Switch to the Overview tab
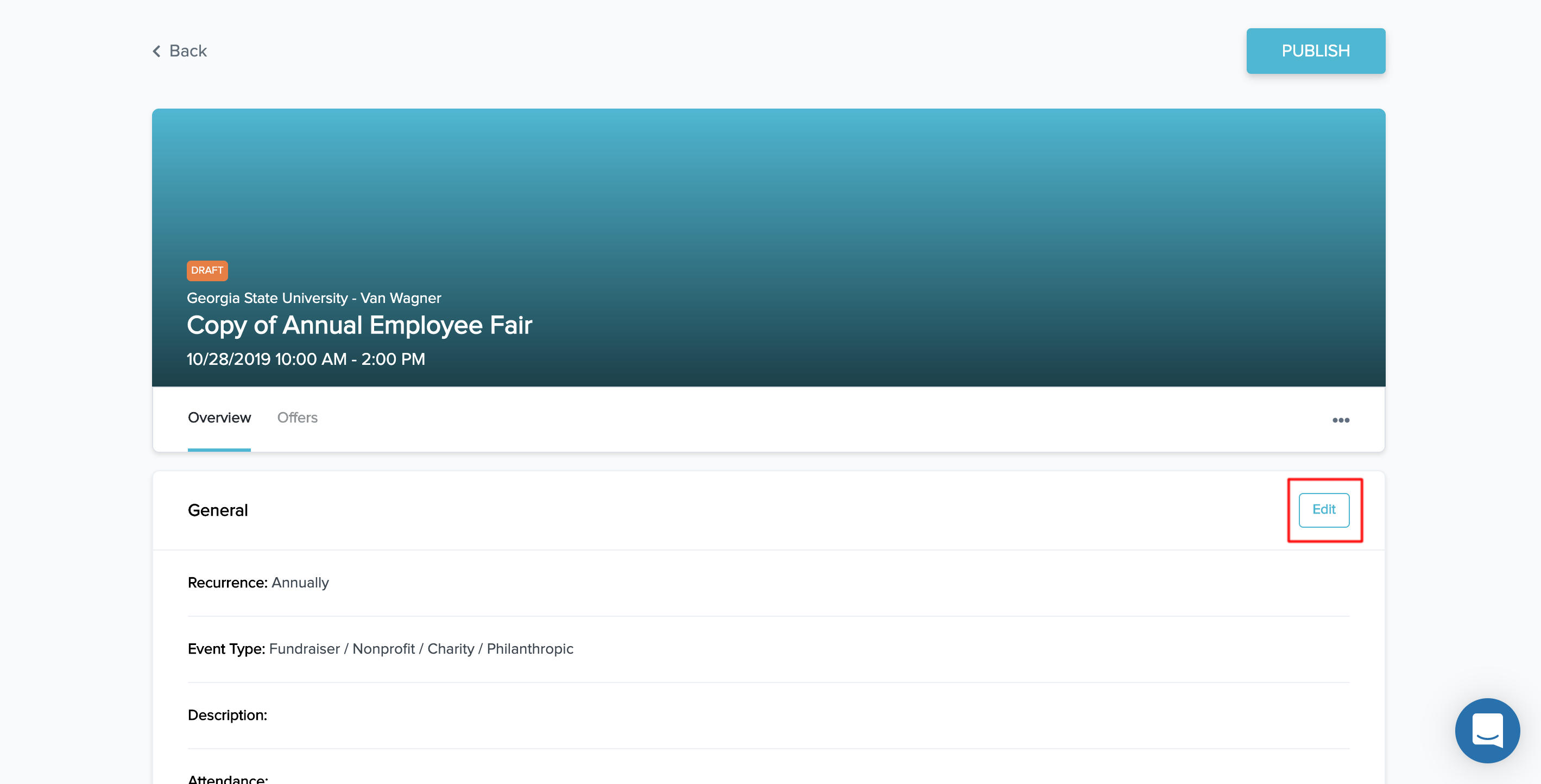 click(x=219, y=418)
